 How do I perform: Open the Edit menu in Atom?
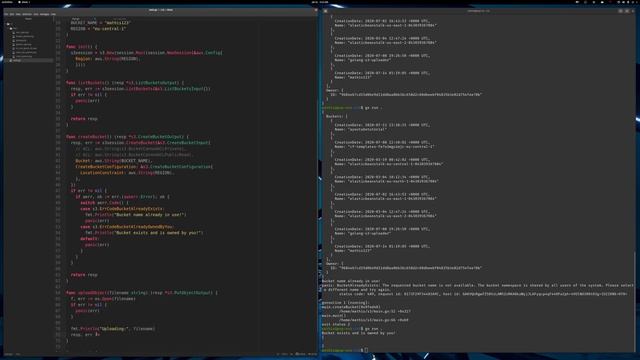tap(12, 14)
